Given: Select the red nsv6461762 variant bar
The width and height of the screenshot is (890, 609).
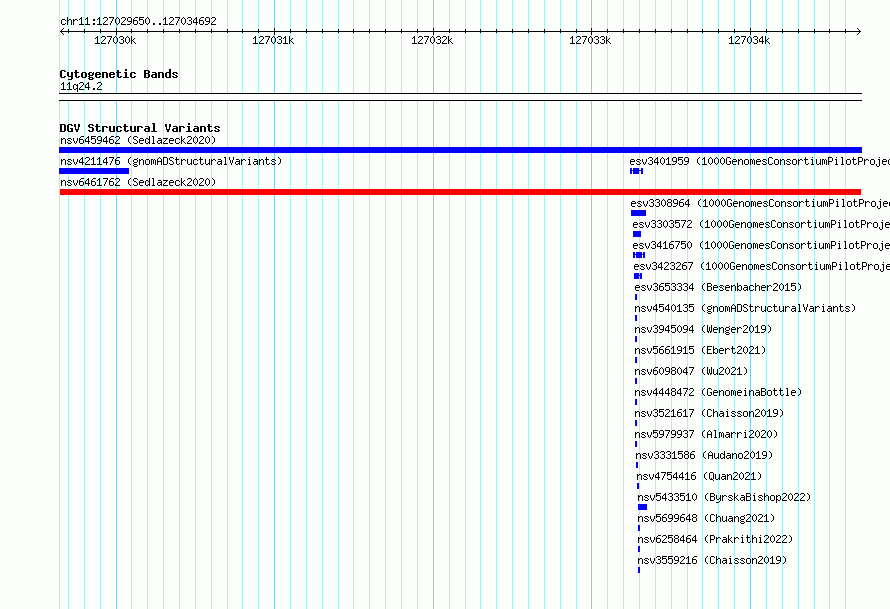Looking at the screenshot, I should click(460, 192).
